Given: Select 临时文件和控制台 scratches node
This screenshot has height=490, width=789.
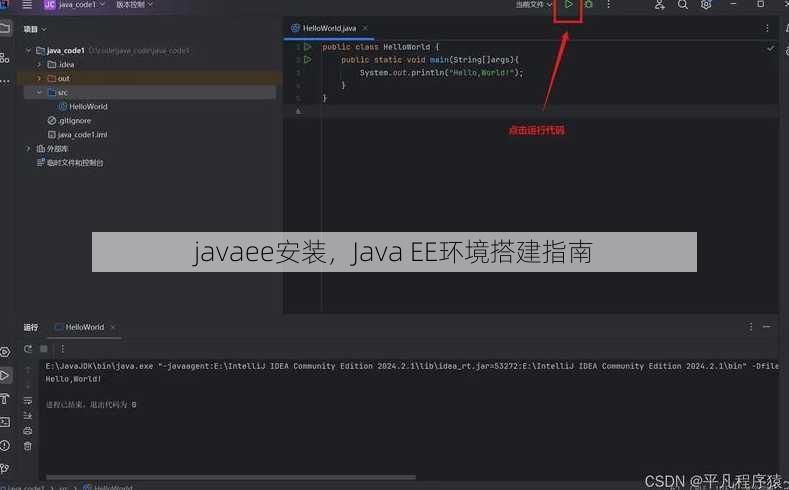Looking at the screenshot, I should [x=70, y=163].
